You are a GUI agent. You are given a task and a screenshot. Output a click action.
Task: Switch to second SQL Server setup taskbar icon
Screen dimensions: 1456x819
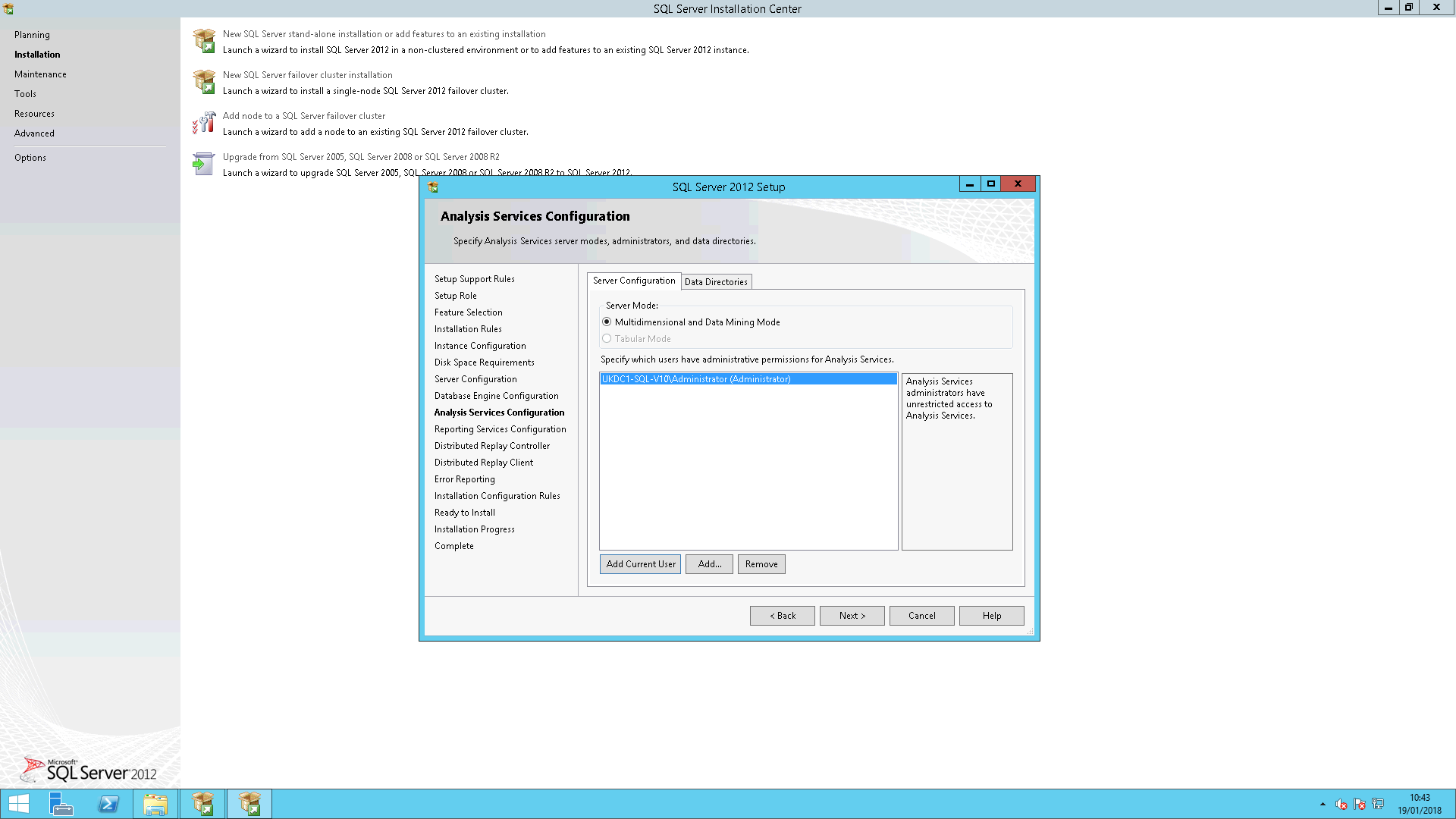coord(249,804)
